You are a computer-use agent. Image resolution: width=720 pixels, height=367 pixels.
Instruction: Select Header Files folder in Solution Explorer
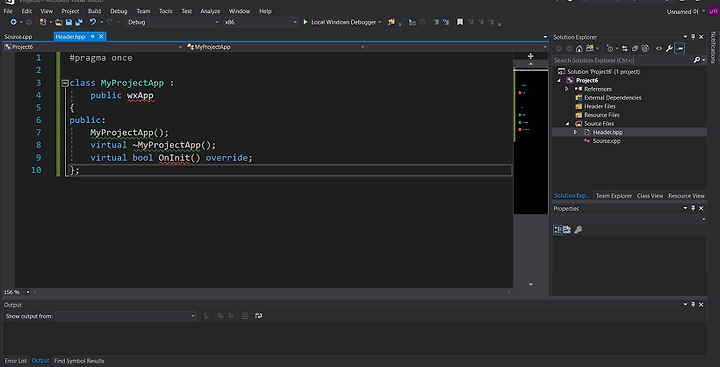point(600,107)
